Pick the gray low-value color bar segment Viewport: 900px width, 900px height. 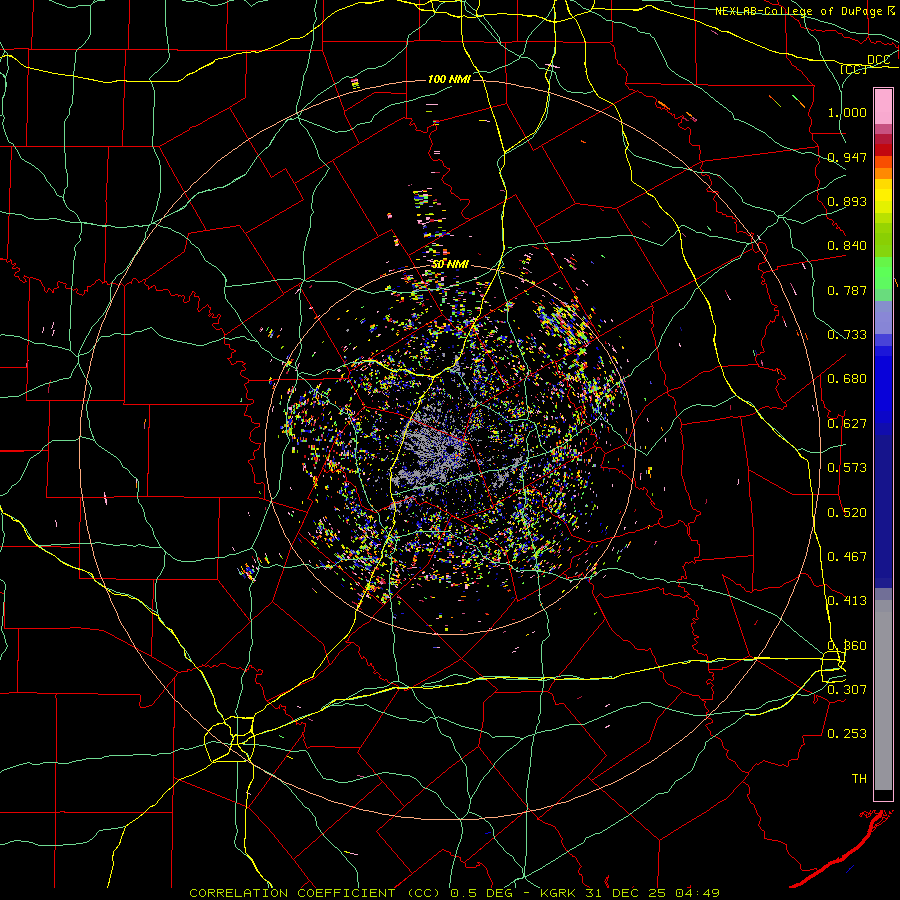[883, 695]
